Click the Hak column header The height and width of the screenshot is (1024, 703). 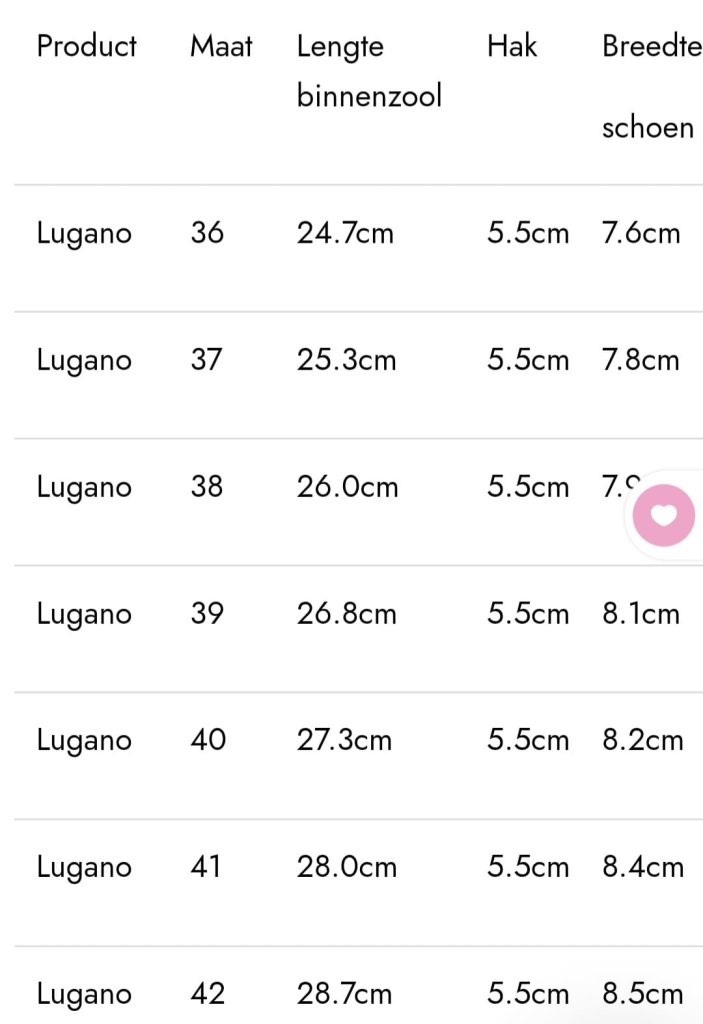(x=512, y=46)
